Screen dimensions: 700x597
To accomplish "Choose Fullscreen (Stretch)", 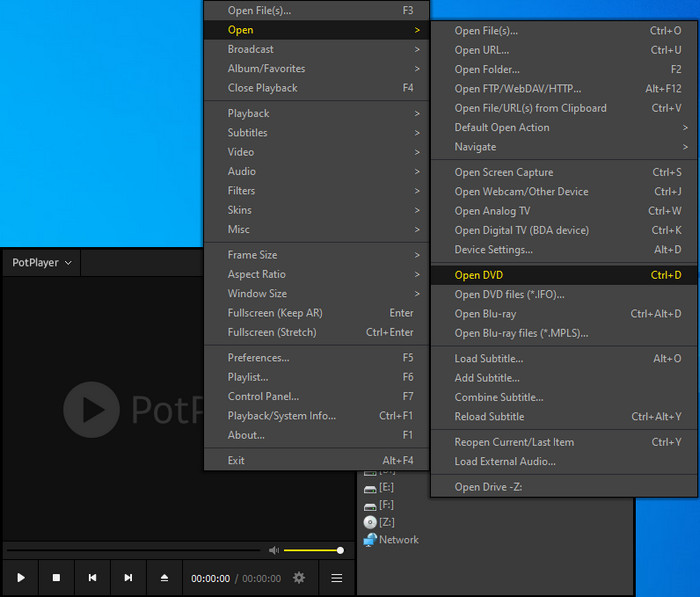I will [x=317, y=332].
